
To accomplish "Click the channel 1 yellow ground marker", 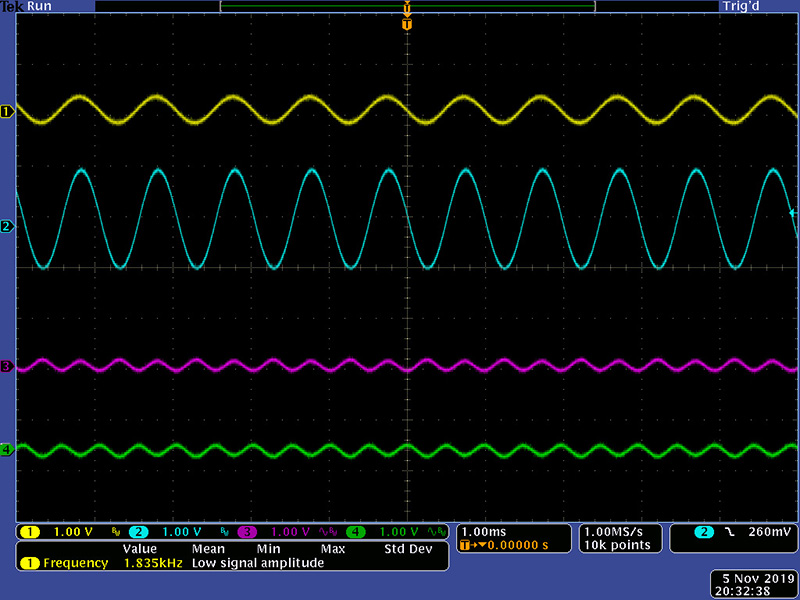I will point(6,111).
